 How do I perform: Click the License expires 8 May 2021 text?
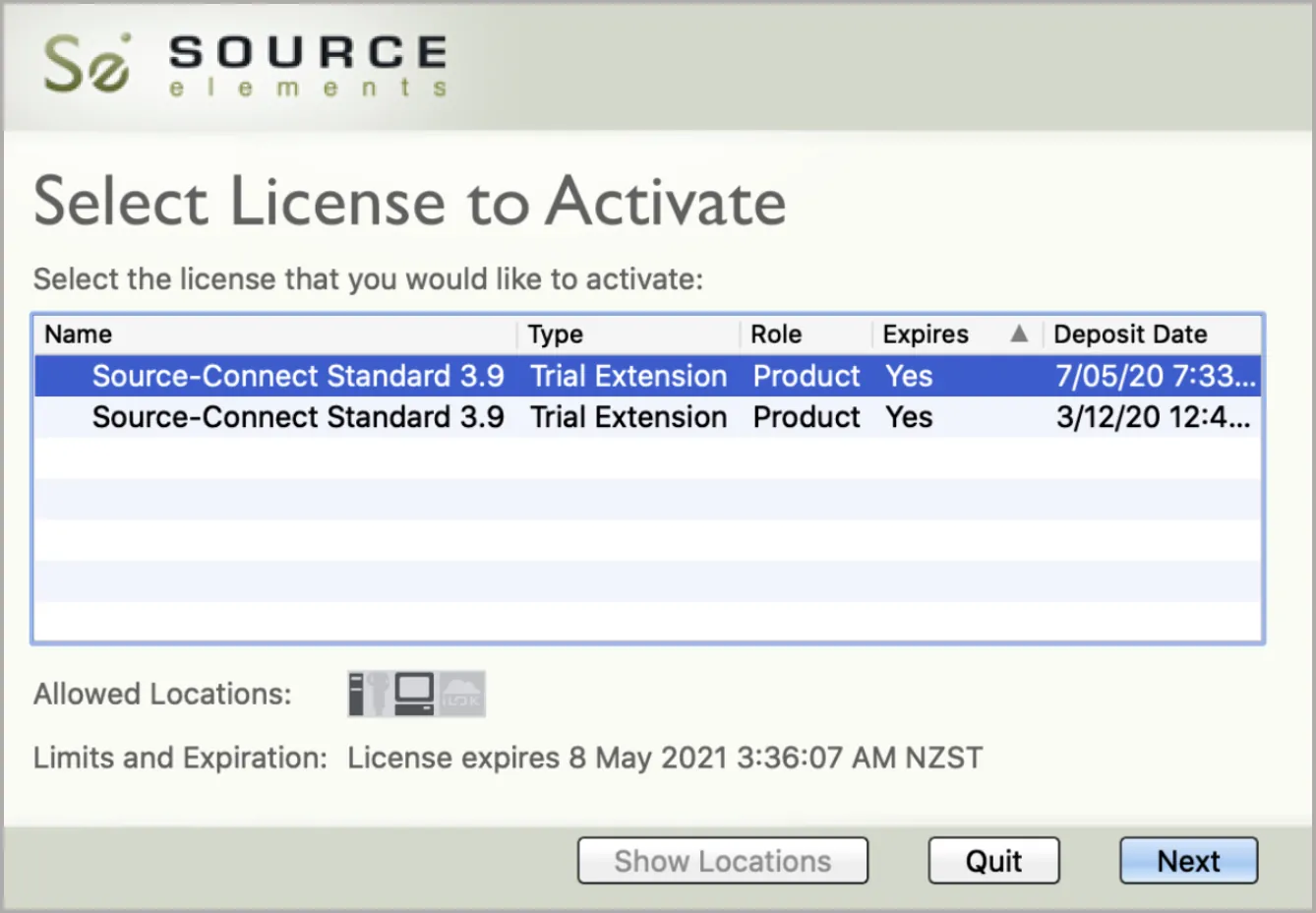[665, 758]
